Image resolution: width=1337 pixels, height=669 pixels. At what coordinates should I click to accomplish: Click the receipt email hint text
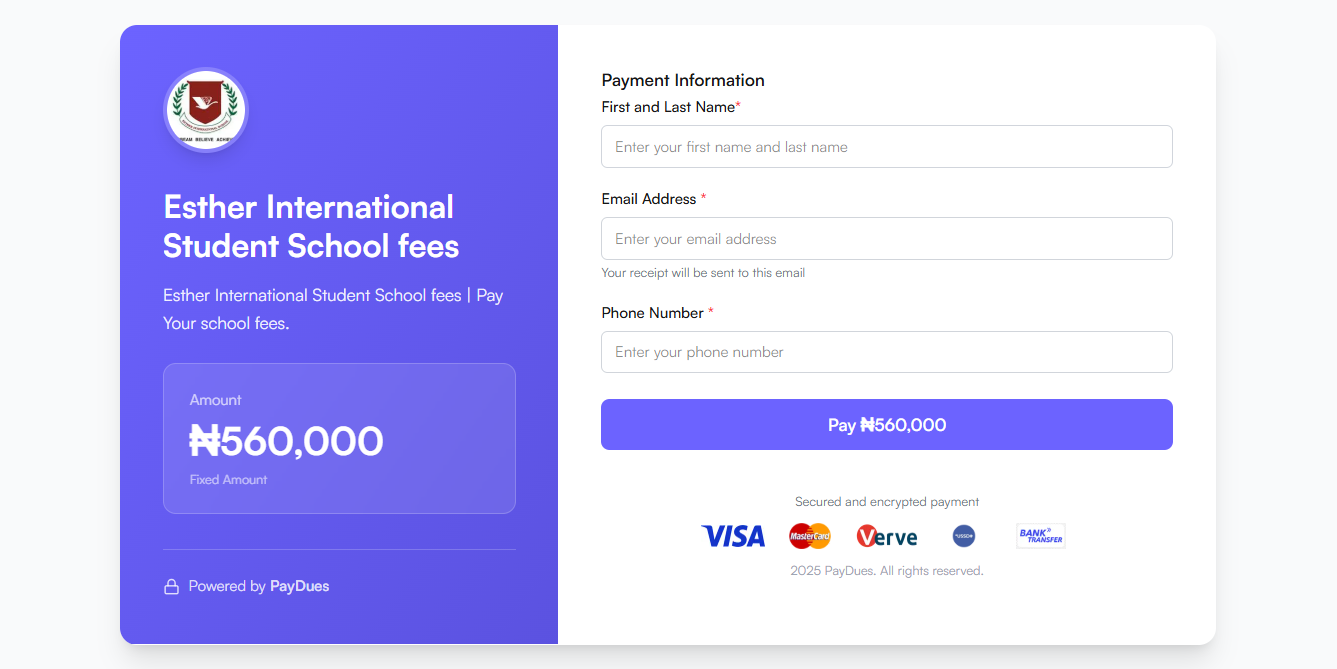pyautogui.click(x=703, y=273)
